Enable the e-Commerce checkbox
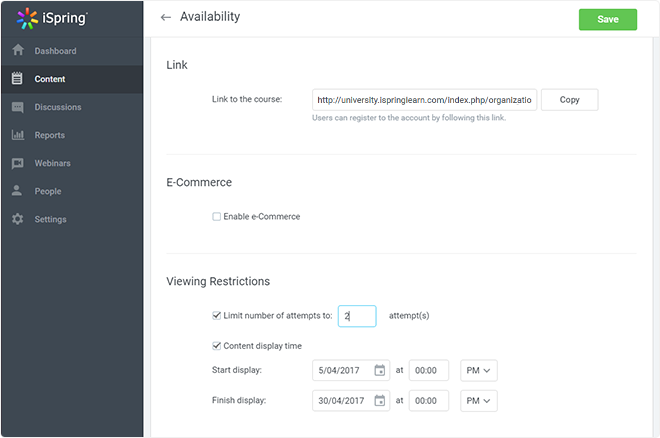This screenshot has height=438, width=660. 216,217
